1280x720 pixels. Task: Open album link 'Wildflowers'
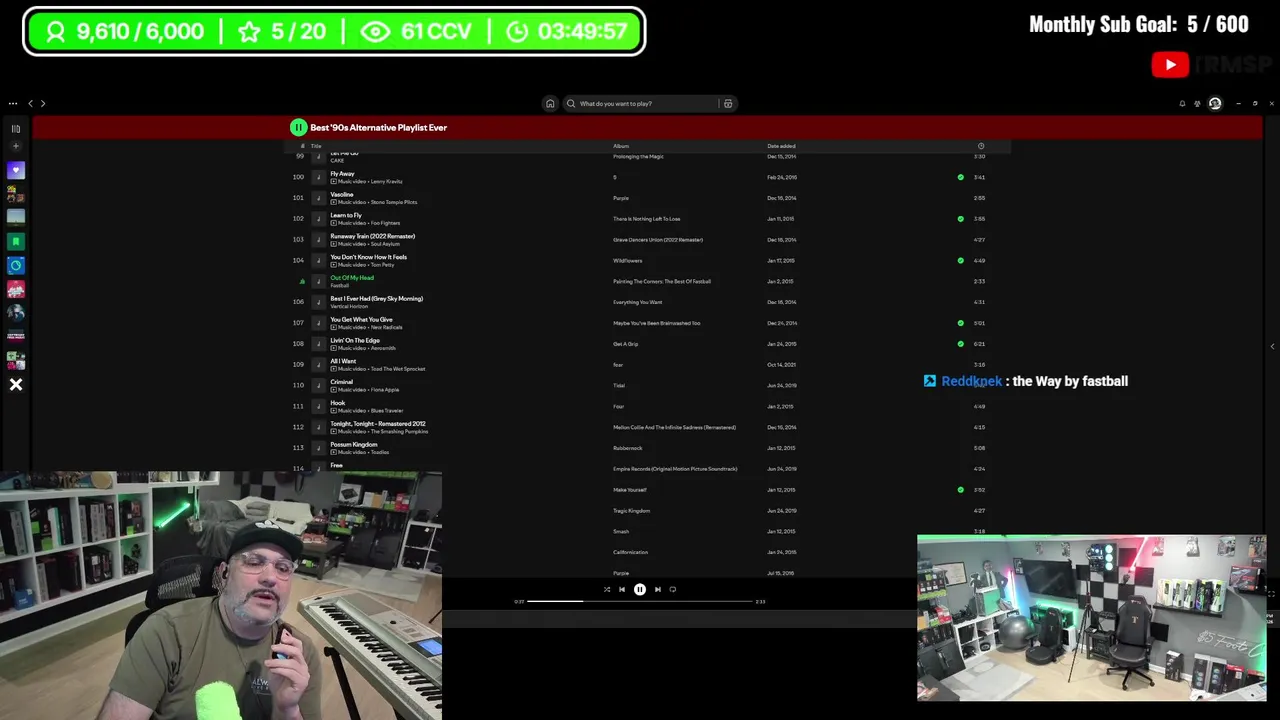pyautogui.click(x=628, y=260)
